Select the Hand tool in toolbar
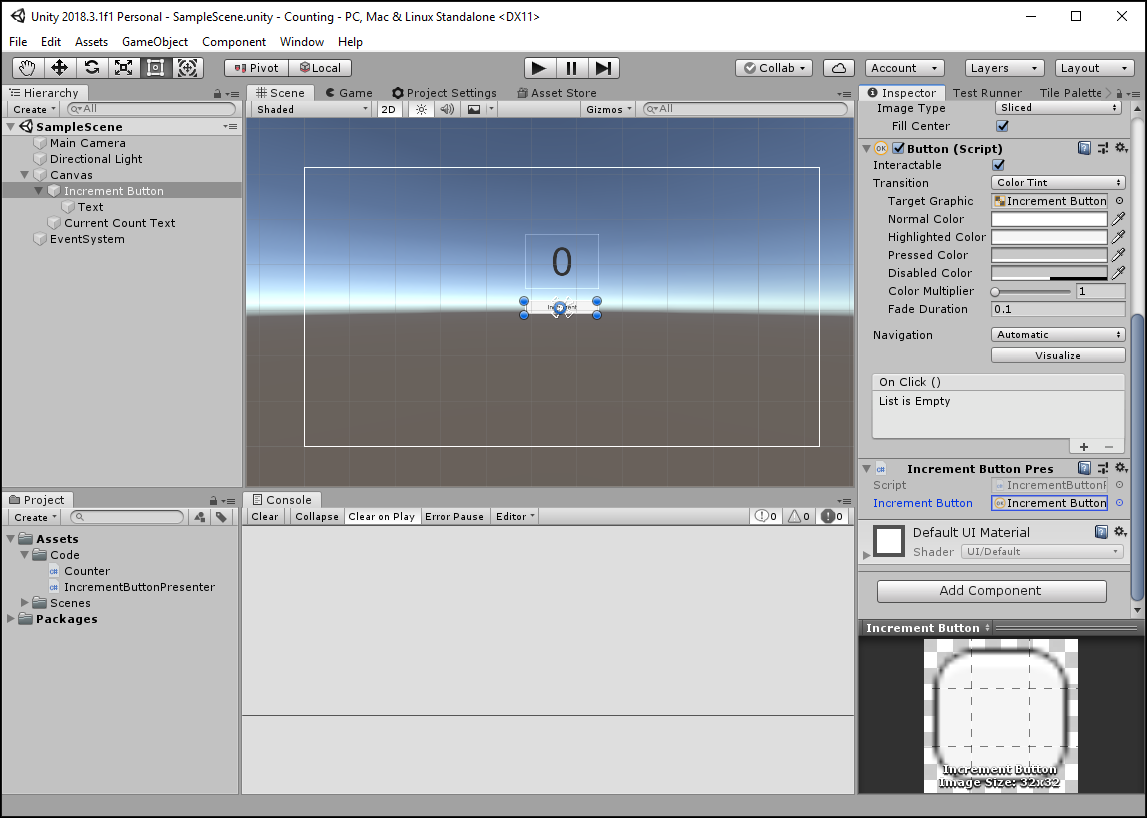 coord(28,68)
